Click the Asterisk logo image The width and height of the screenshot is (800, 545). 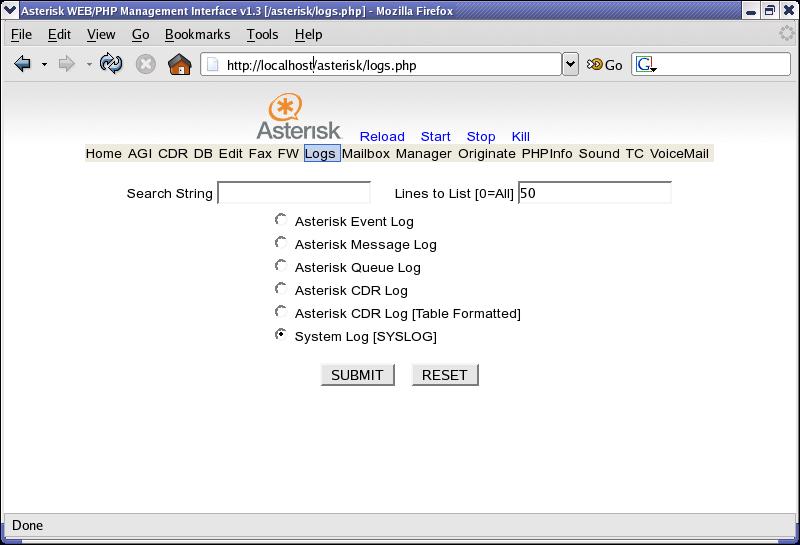point(299,118)
